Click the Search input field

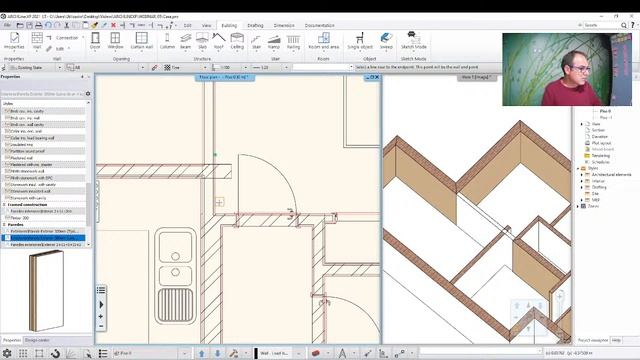(x=601, y=25)
